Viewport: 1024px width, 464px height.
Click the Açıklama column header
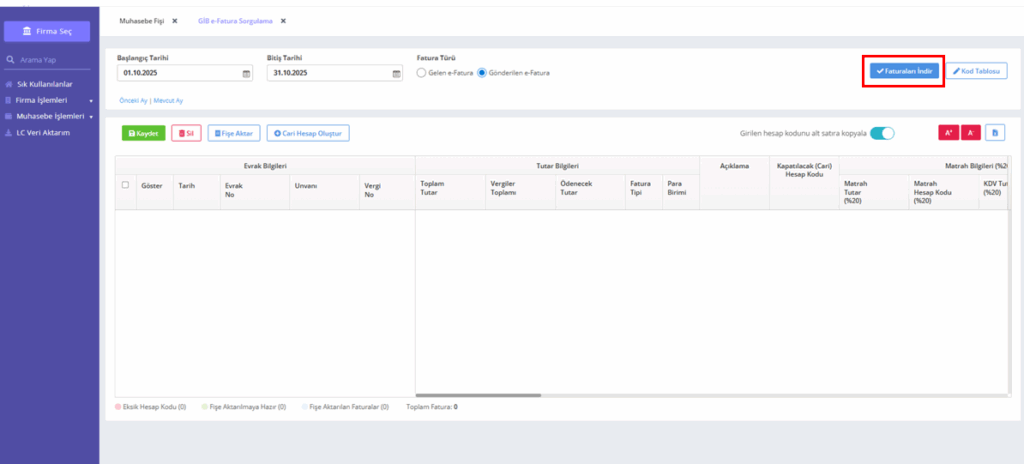click(x=735, y=182)
